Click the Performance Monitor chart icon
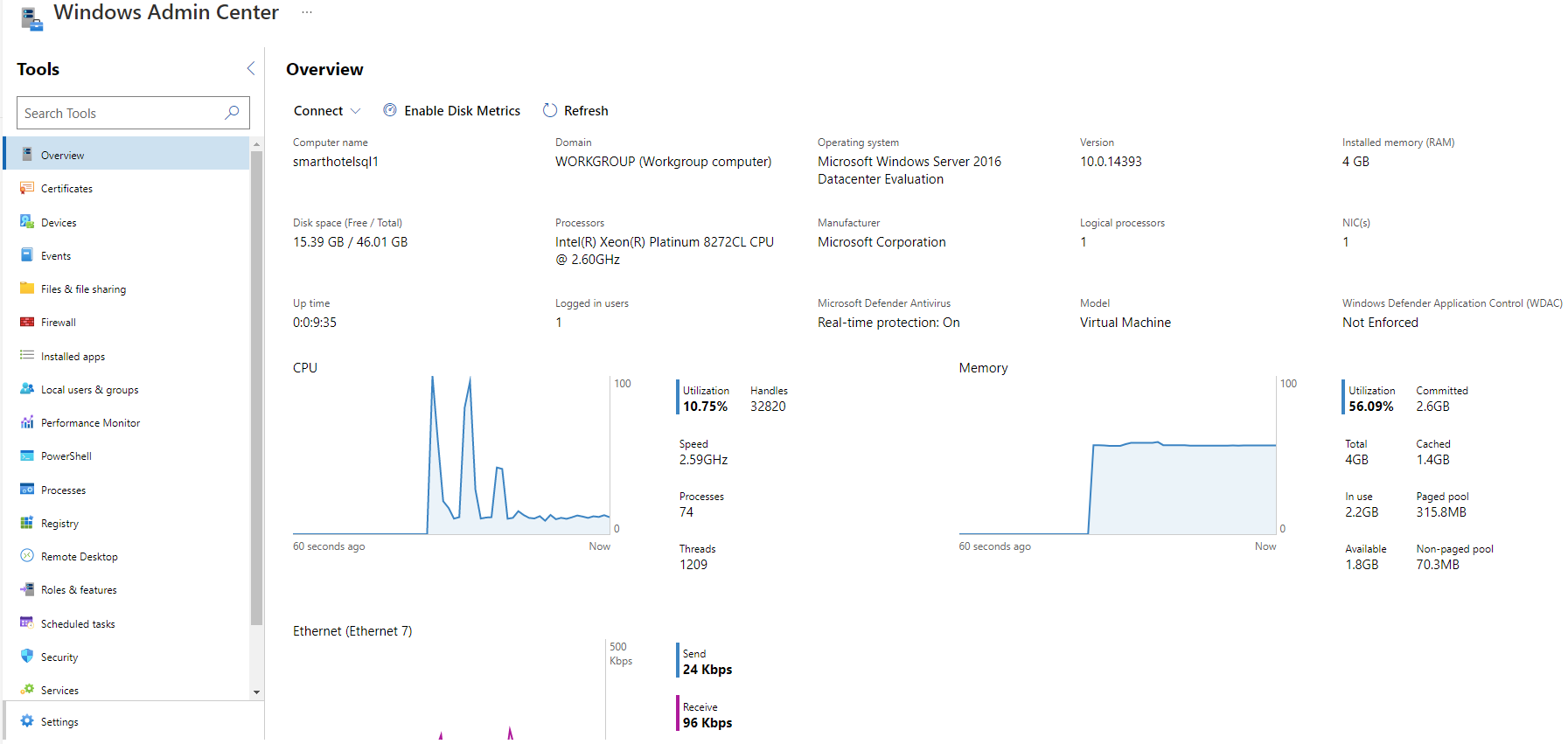Image resolution: width=1568 pixels, height=744 pixels. pyautogui.click(x=27, y=422)
